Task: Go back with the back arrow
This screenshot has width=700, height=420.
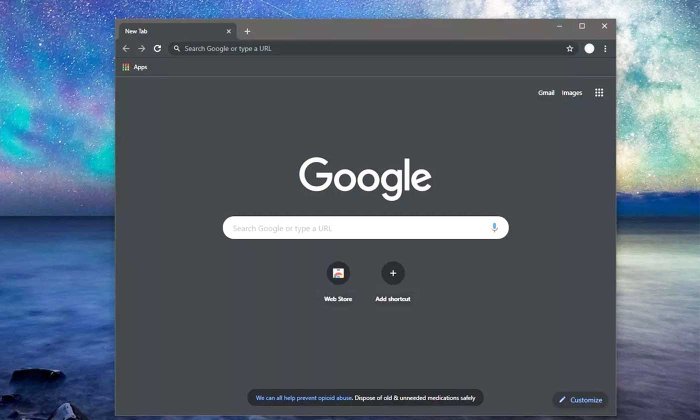Action: coord(126,49)
